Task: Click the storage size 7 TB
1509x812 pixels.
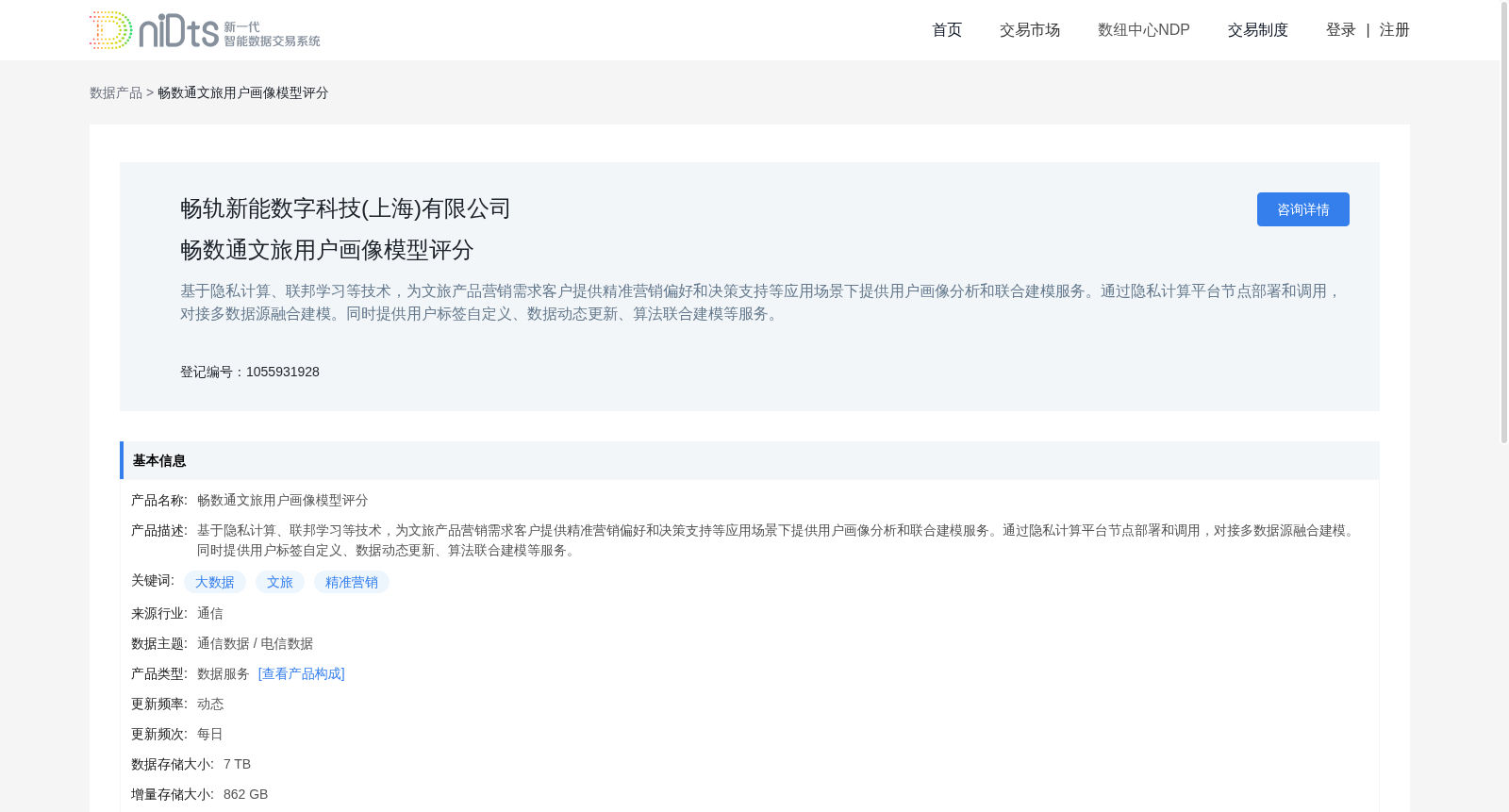Action: click(238, 764)
